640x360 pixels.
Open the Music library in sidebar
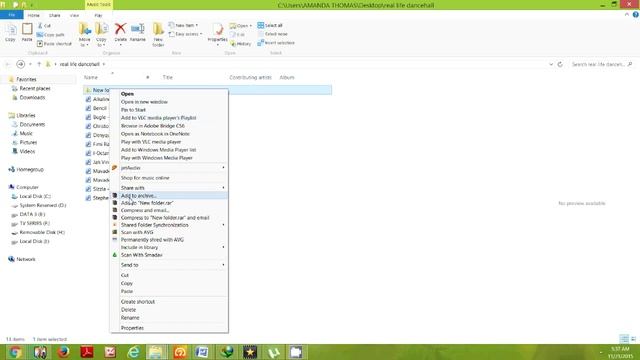click(x=26, y=133)
